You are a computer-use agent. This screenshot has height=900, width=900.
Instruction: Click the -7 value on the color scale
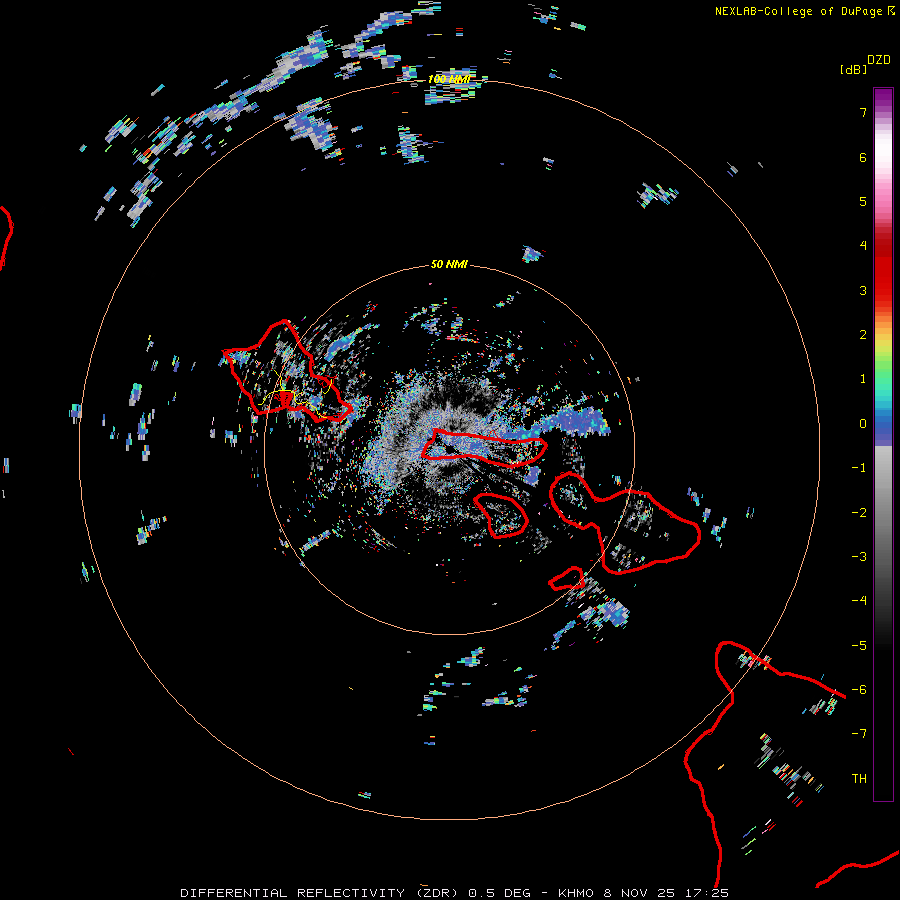pos(859,734)
